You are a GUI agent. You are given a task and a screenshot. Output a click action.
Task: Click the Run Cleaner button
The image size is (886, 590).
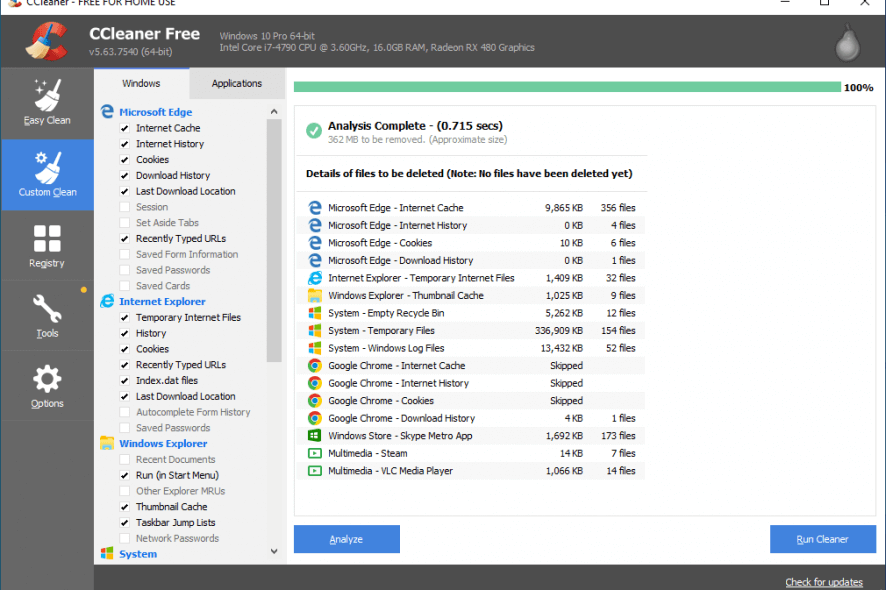(823, 539)
